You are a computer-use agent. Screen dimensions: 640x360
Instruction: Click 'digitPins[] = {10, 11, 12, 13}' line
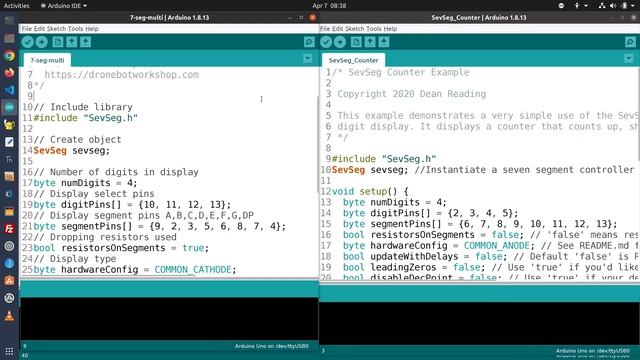(132, 204)
